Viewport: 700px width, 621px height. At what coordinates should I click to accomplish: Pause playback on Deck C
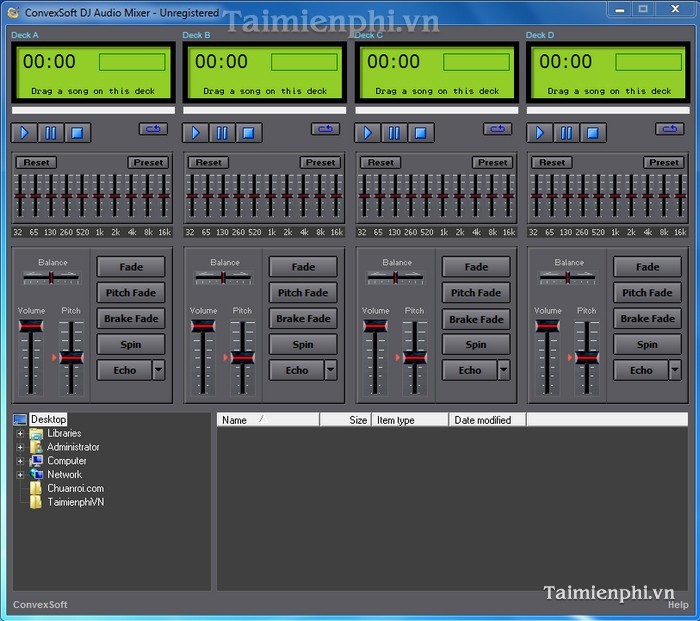(x=394, y=133)
